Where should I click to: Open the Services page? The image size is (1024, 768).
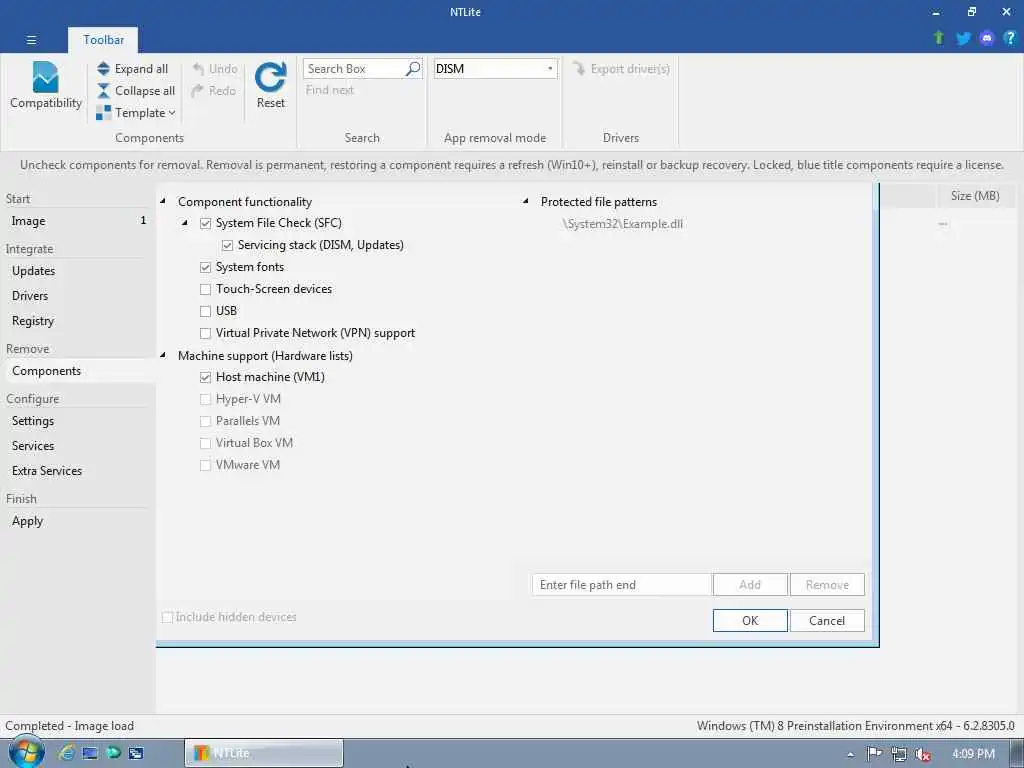pyautogui.click(x=33, y=446)
